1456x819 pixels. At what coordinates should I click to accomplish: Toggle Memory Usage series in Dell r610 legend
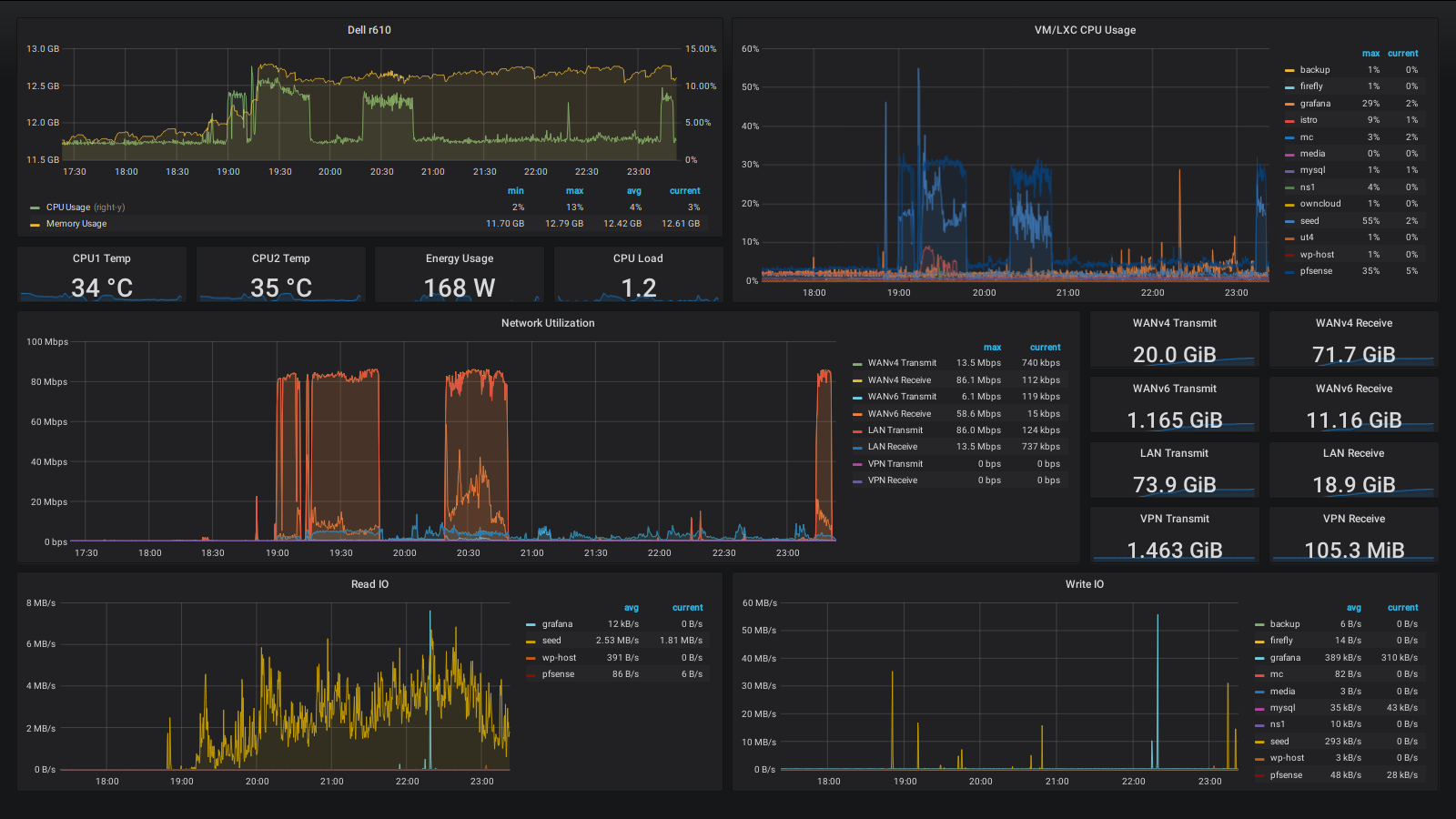(76, 224)
